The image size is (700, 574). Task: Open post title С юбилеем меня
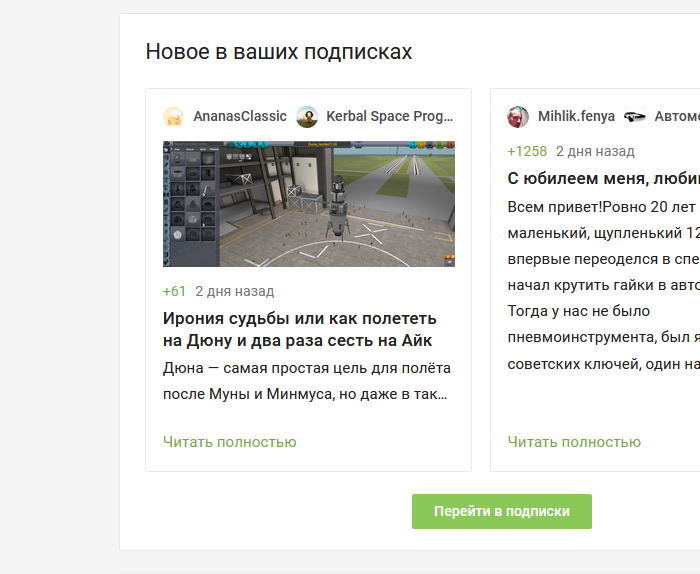tap(604, 179)
